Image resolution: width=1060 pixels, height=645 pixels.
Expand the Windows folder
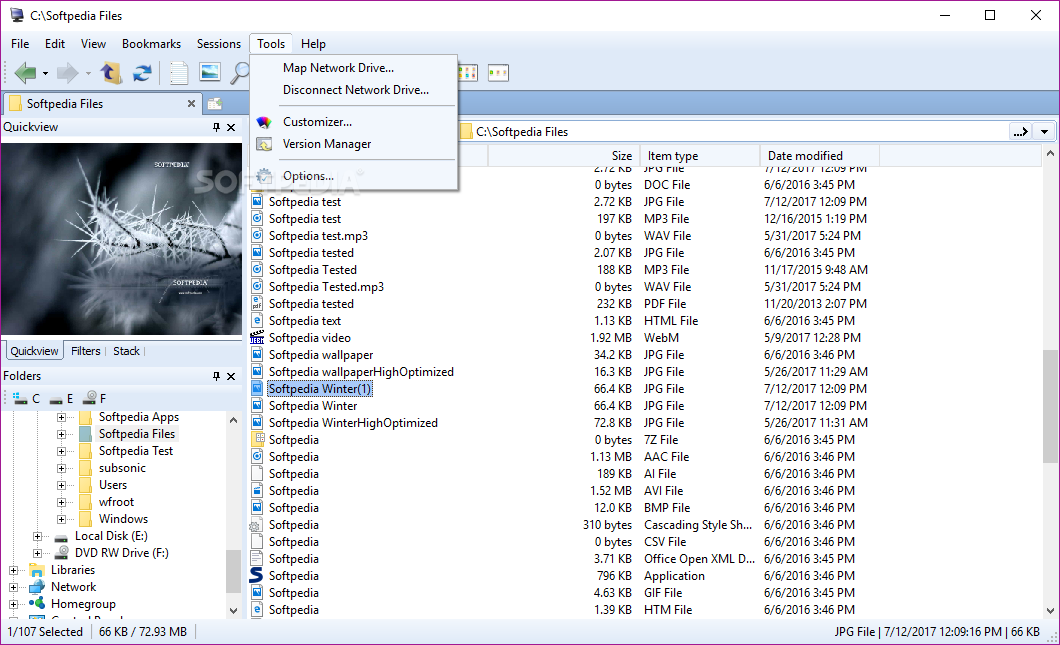[62, 519]
